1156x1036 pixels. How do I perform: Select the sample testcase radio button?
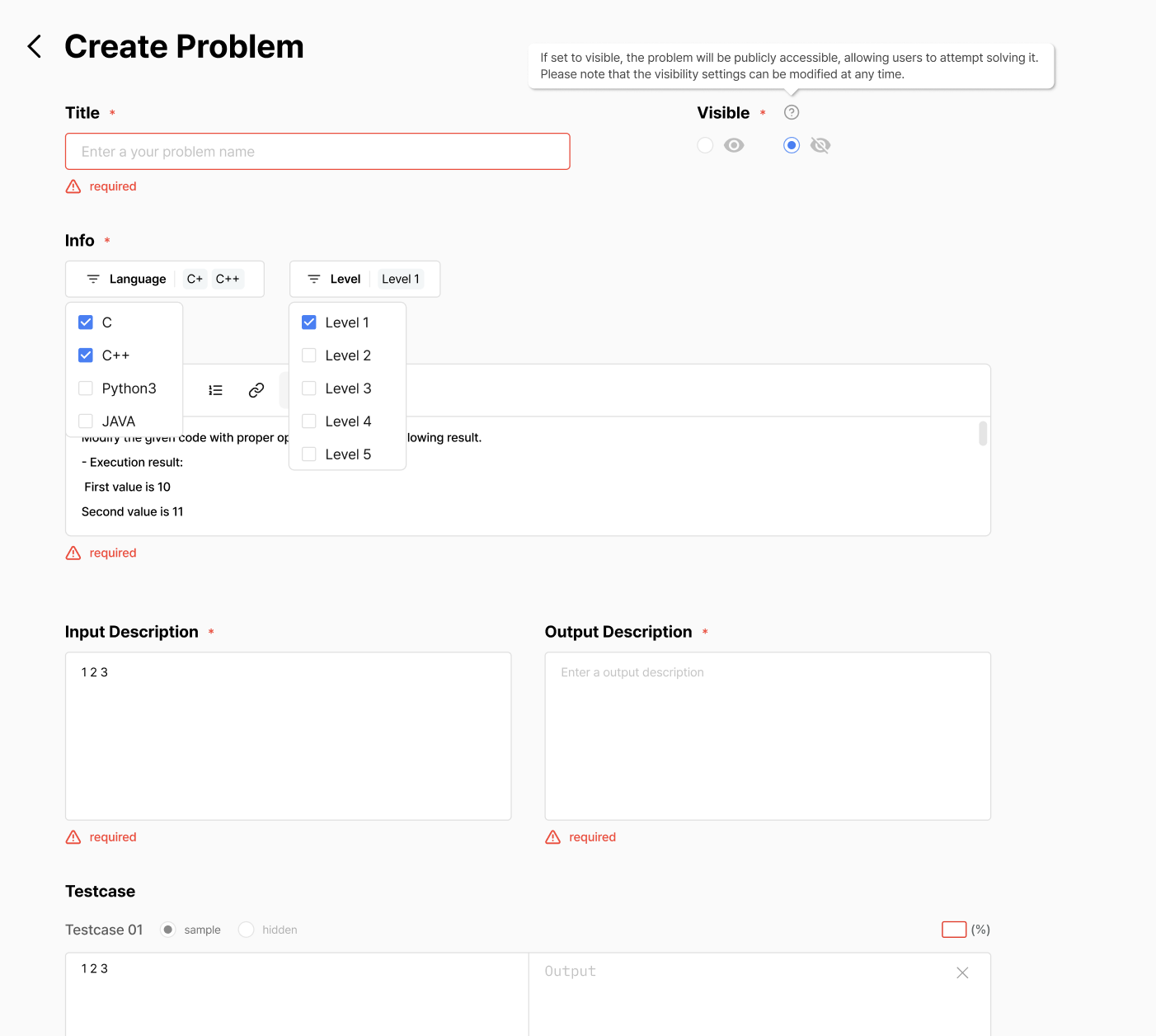(x=168, y=930)
